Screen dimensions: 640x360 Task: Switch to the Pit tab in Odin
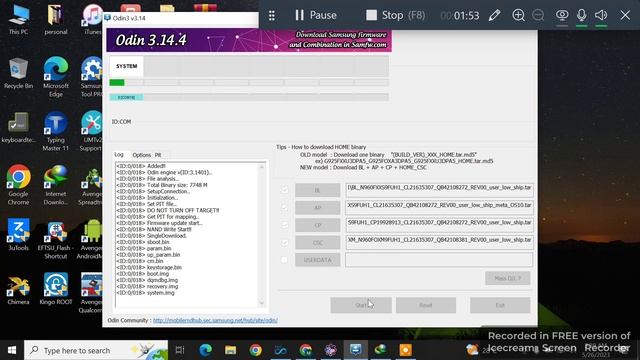[x=158, y=155]
